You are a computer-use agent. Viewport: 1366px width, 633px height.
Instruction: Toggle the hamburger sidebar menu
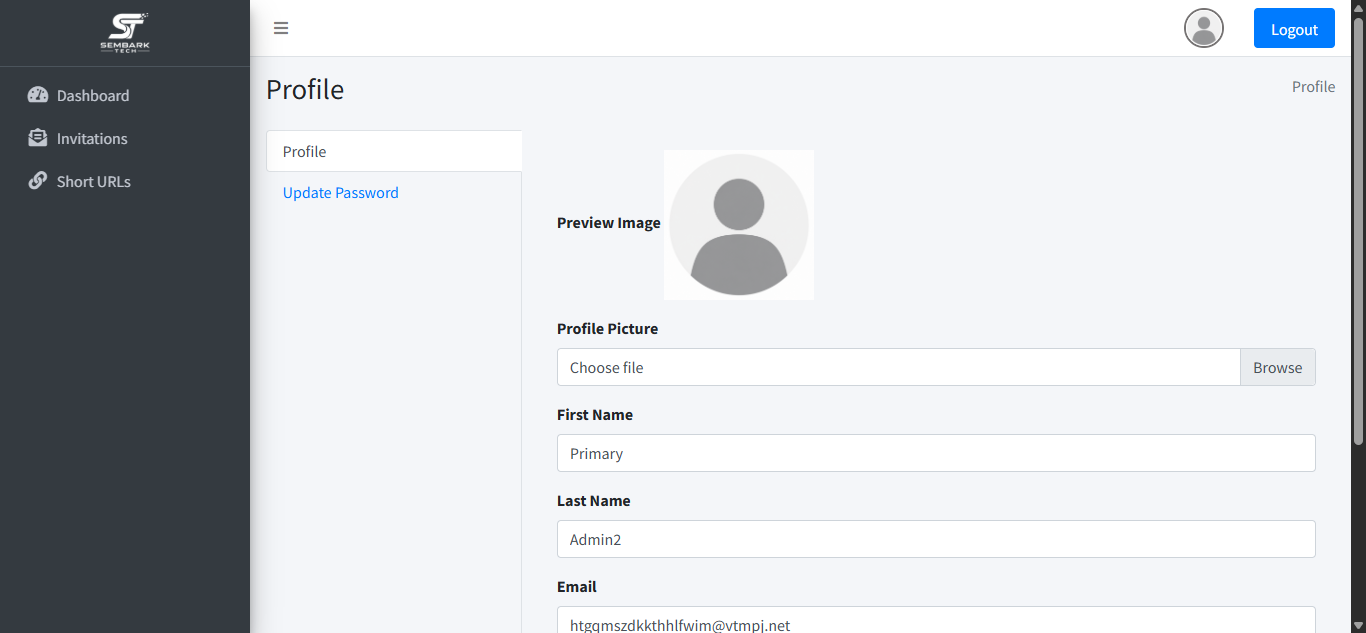pyautogui.click(x=281, y=28)
